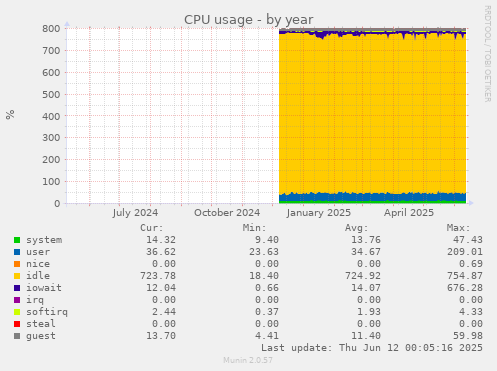The height and width of the screenshot is (371, 497).
Task: Click the January 2025 axis label
Action: [x=319, y=213]
